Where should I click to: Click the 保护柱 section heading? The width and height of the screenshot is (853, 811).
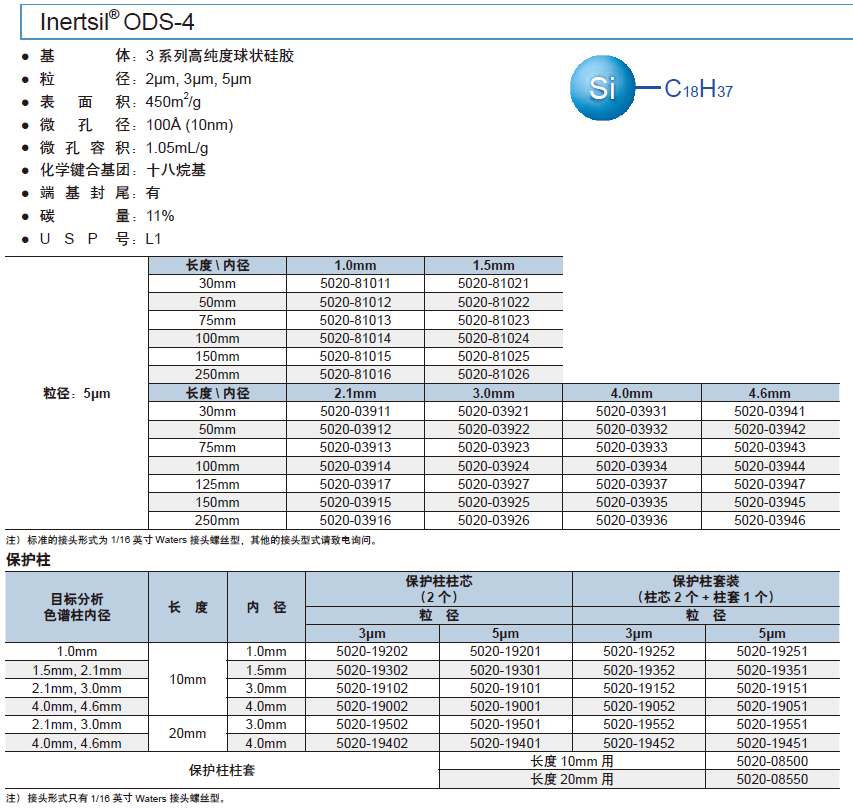pyautogui.click(x=29, y=559)
